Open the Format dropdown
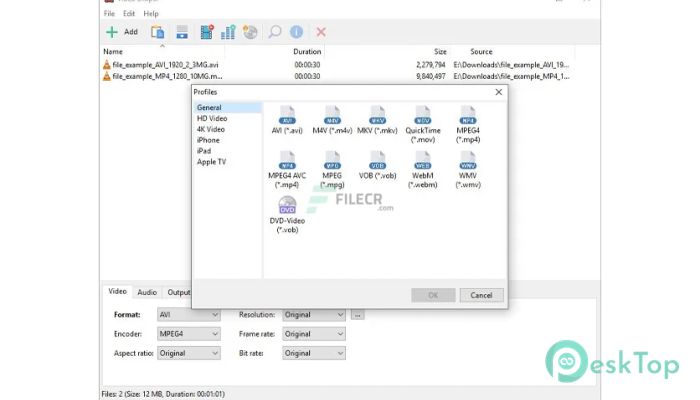 188,315
